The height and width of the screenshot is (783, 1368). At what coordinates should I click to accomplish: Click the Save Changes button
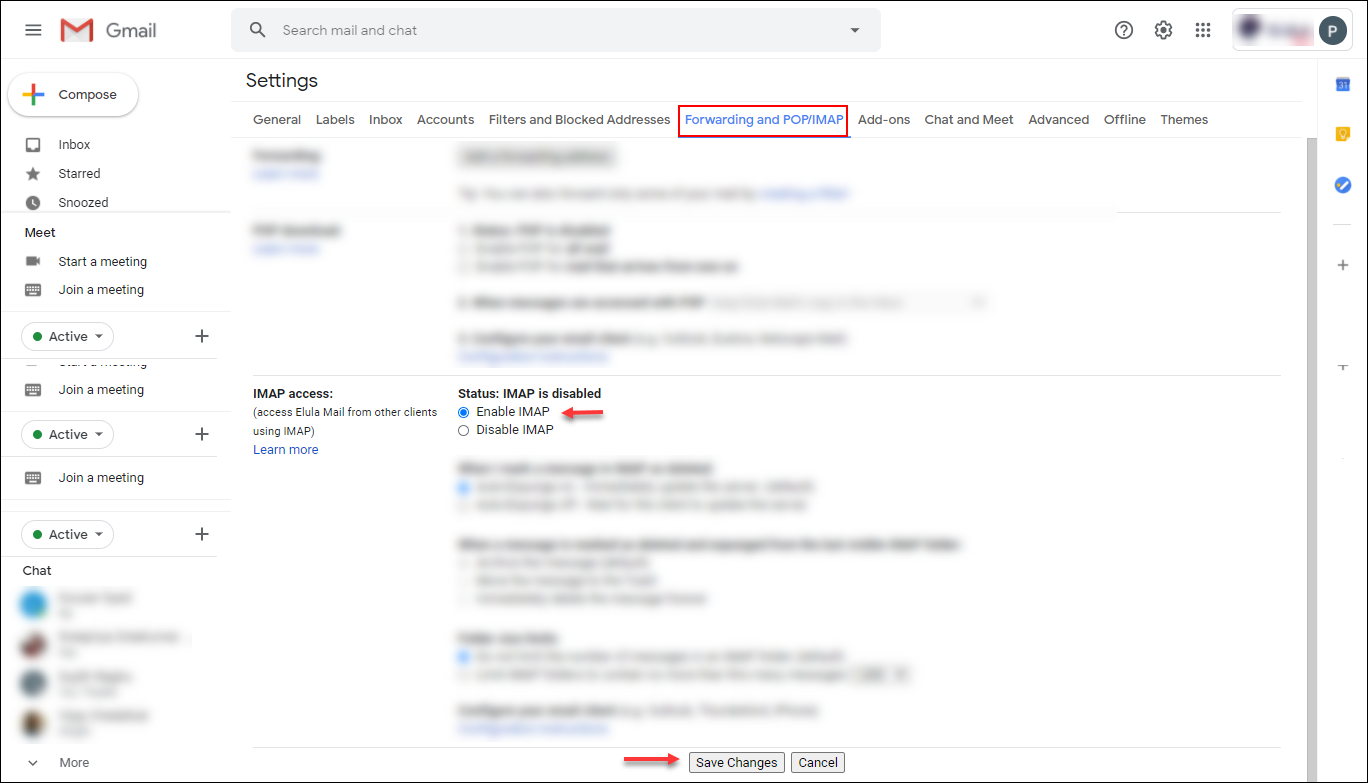[737, 763]
